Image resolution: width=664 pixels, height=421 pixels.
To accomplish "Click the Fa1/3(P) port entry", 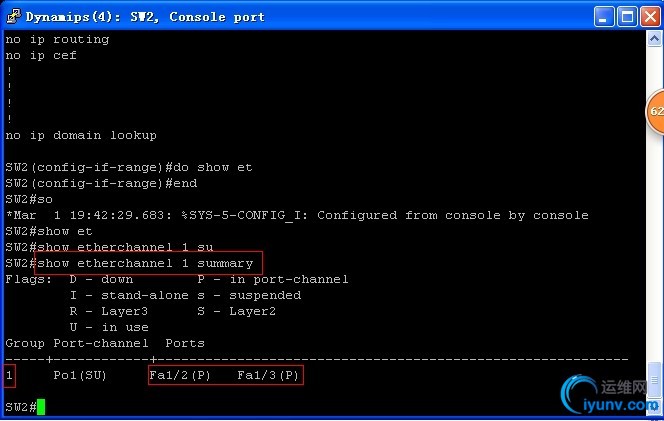I will (268, 375).
